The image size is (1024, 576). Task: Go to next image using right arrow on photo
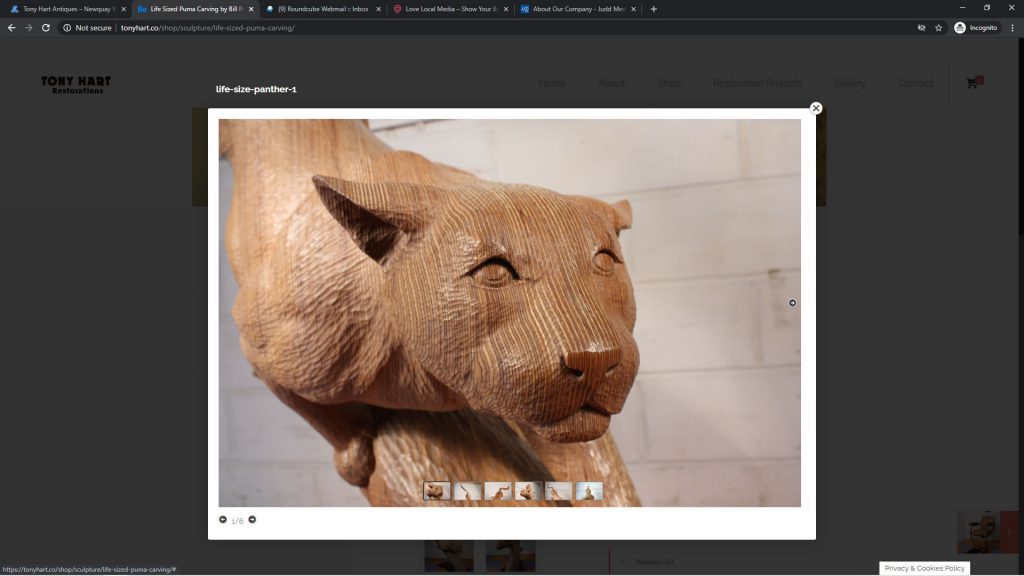[x=792, y=303]
